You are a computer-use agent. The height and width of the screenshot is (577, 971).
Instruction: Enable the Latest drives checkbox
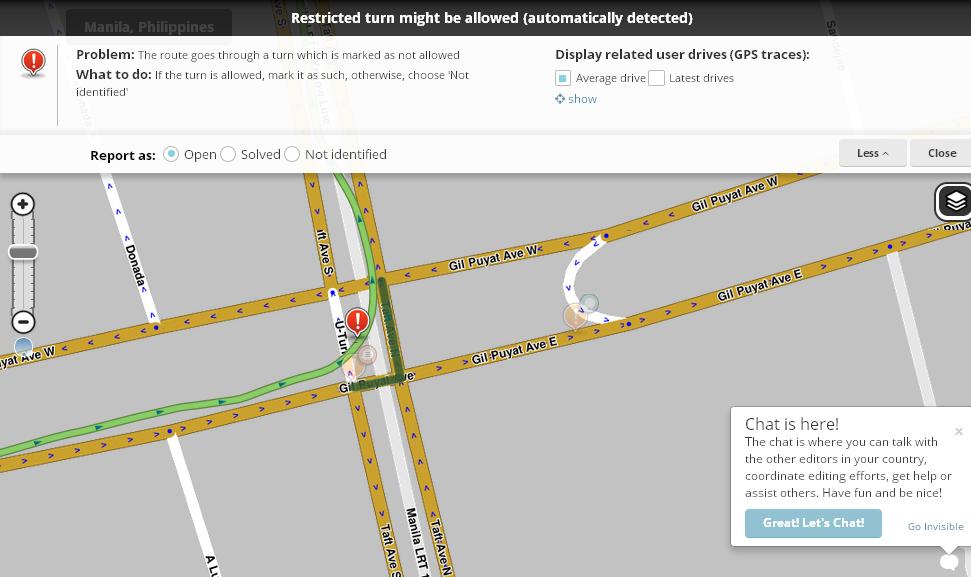pyautogui.click(x=657, y=77)
